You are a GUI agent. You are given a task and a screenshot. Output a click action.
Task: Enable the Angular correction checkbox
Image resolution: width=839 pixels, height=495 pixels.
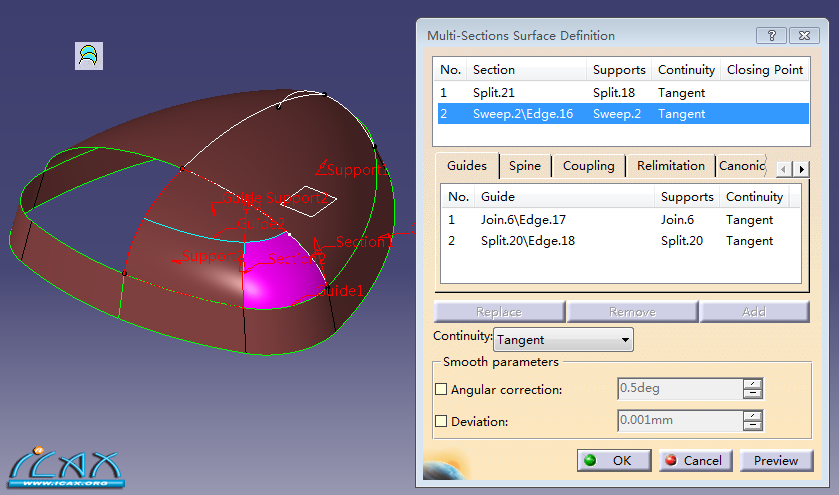click(442, 390)
